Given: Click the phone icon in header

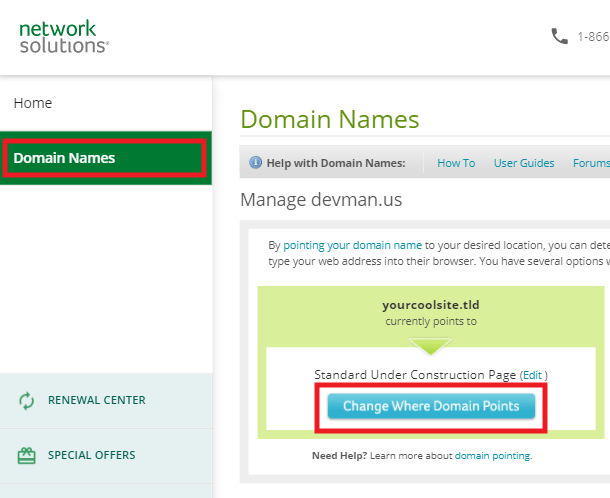Looking at the screenshot, I should point(559,36).
